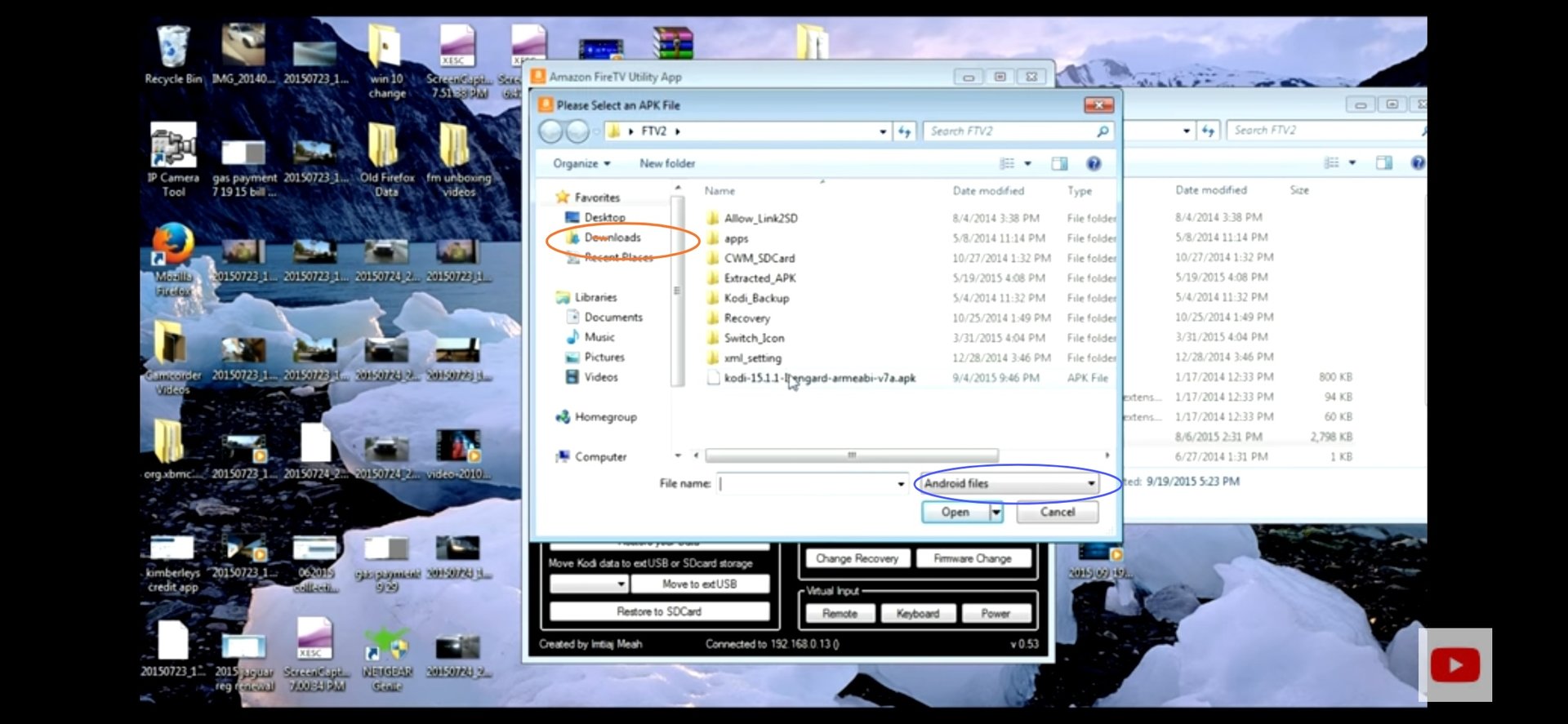Viewport: 1568px width, 724px height.
Task: Open the File name combo box dropdown
Action: [901, 484]
